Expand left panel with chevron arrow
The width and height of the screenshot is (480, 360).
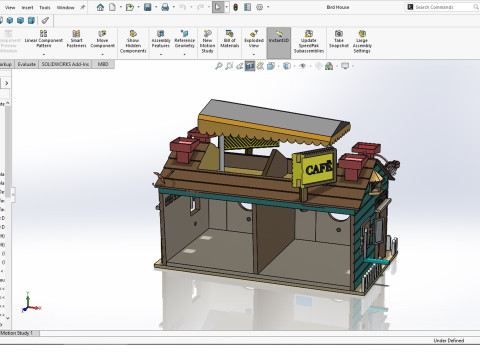(6, 83)
